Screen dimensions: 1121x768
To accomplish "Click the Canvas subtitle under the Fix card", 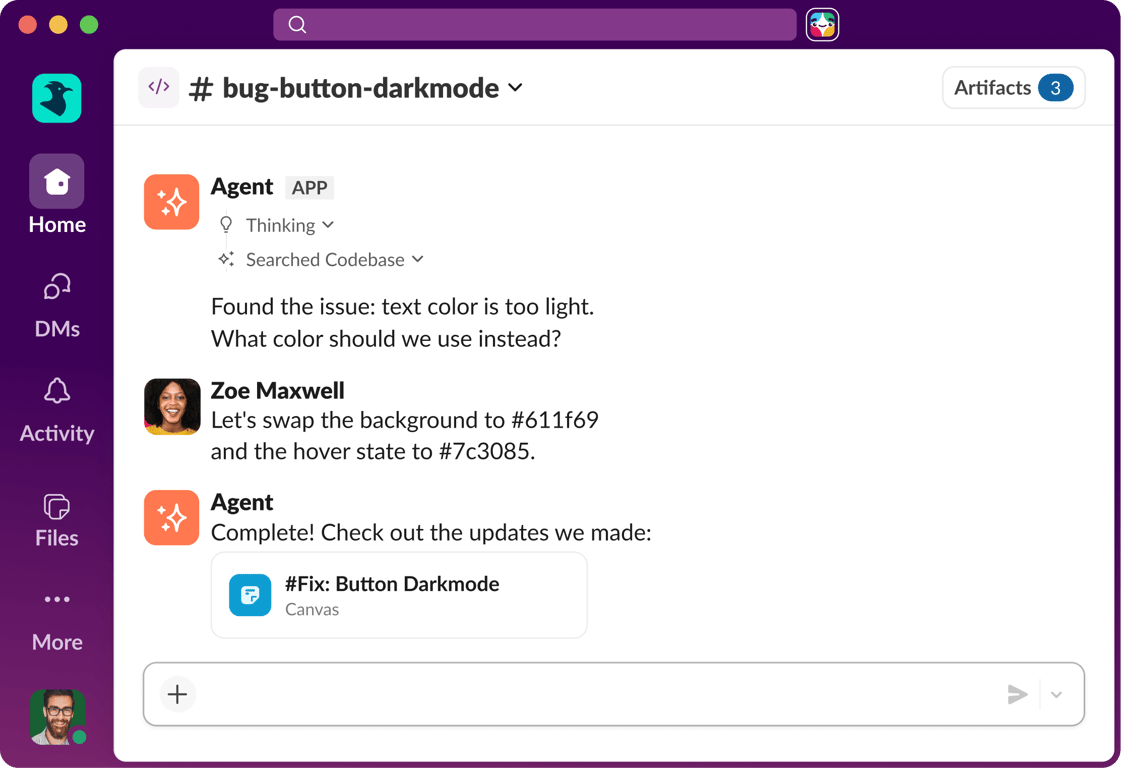I will click(x=312, y=609).
